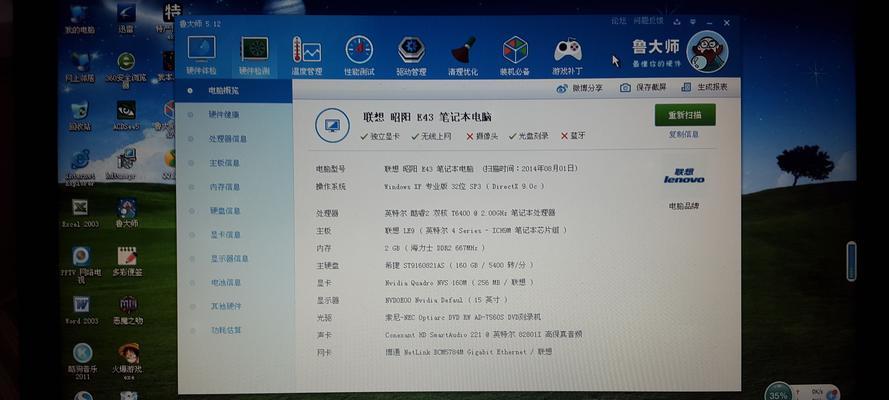Open 多彩便签 desktop icon
Viewport: 889px width, 400px height.
(x=127, y=261)
